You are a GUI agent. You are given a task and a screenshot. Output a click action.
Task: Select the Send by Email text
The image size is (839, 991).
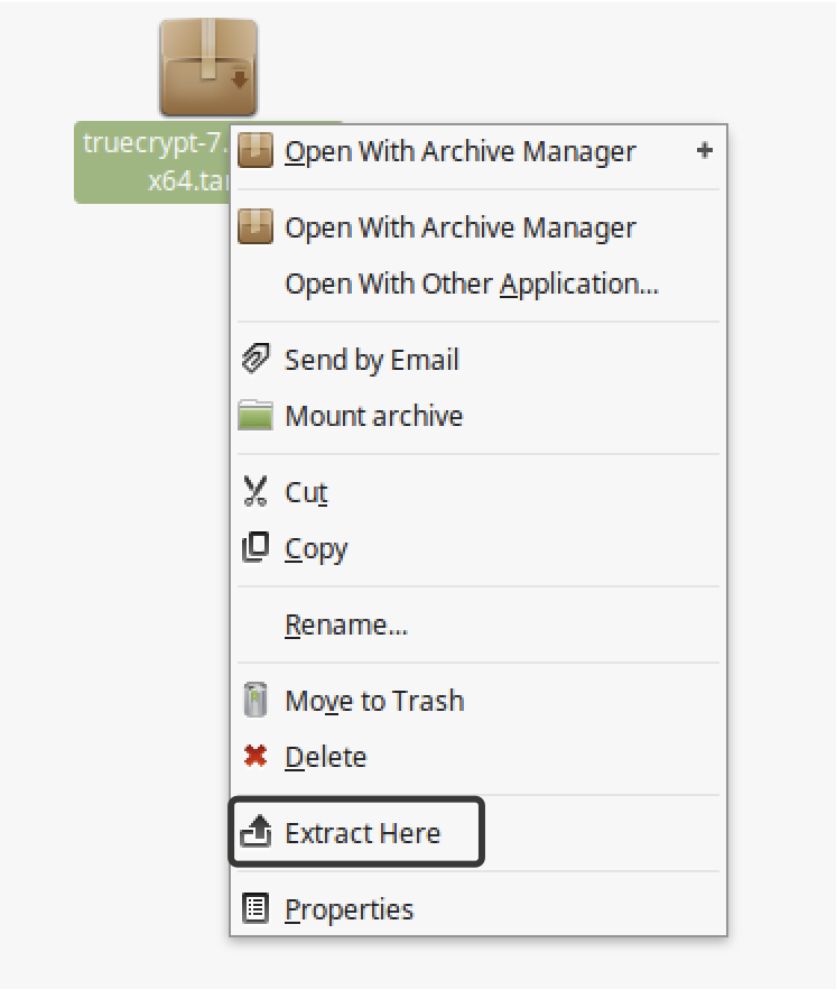click(371, 361)
